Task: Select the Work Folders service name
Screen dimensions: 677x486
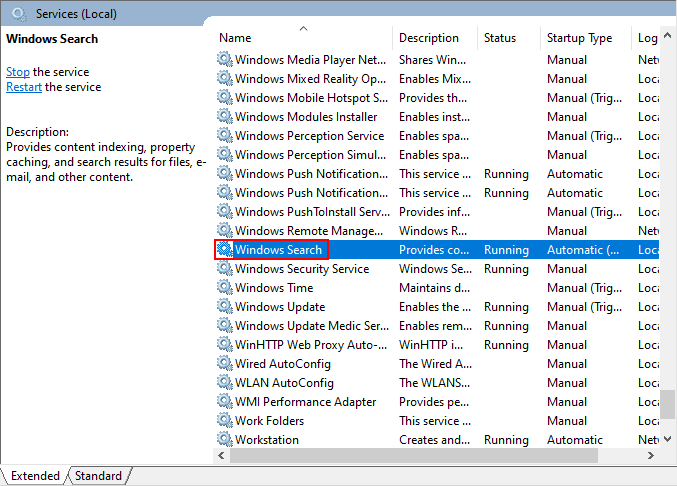Action: (x=269, y=420)
